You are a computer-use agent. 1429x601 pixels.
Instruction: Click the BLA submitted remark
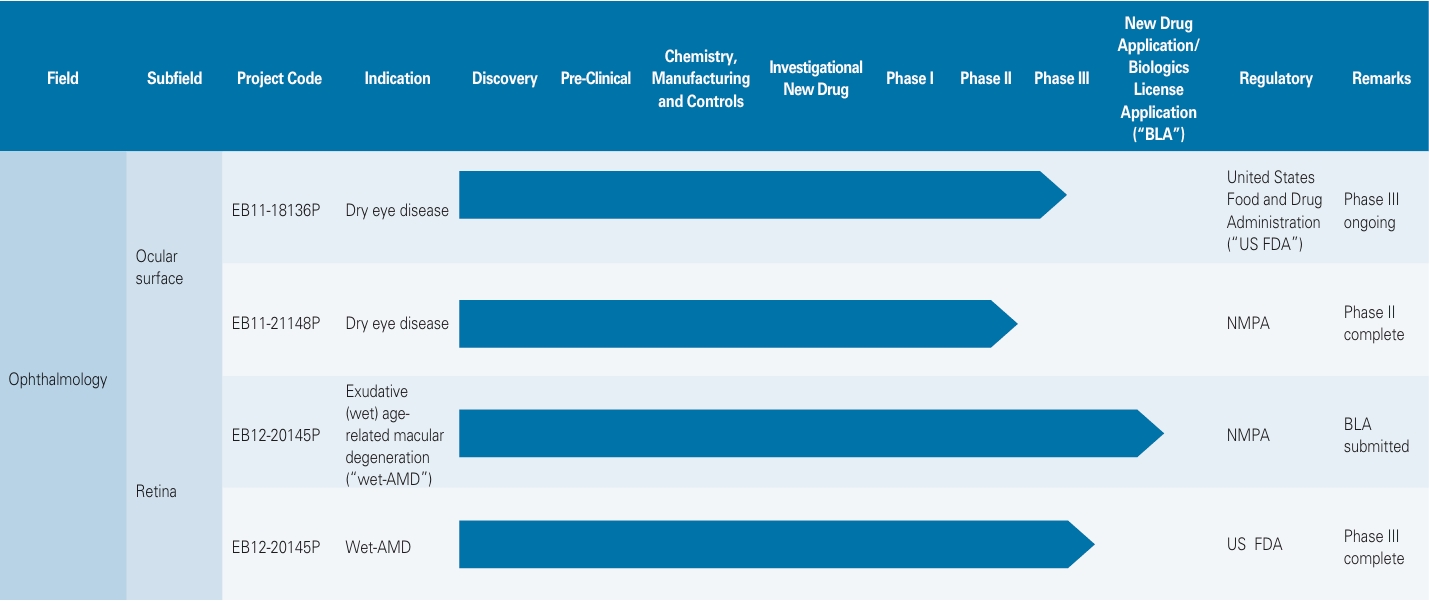(x=1376, y=435)
